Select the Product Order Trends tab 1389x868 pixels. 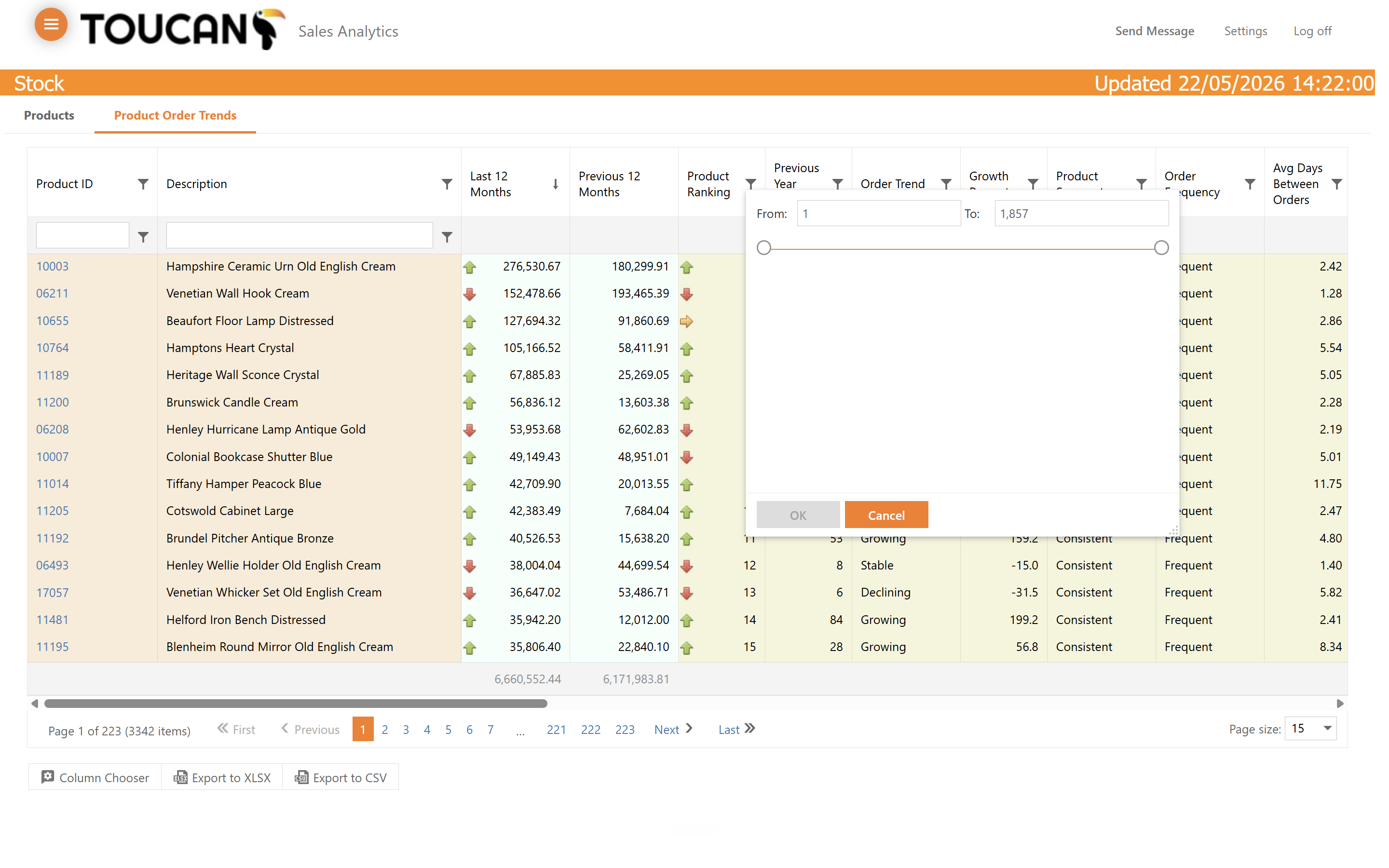coord(175,115)
